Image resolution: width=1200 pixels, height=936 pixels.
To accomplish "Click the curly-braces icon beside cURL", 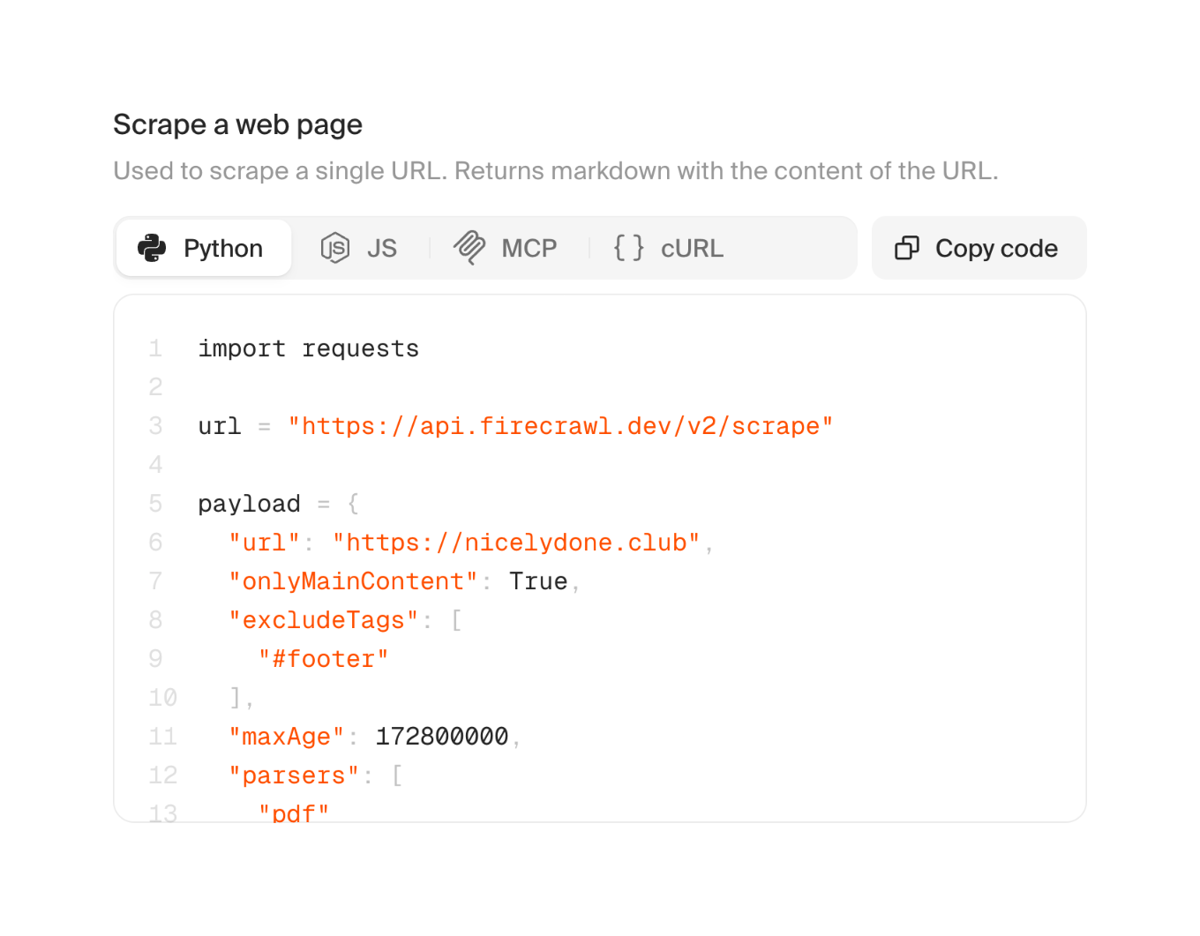I will tap(628, 248).
